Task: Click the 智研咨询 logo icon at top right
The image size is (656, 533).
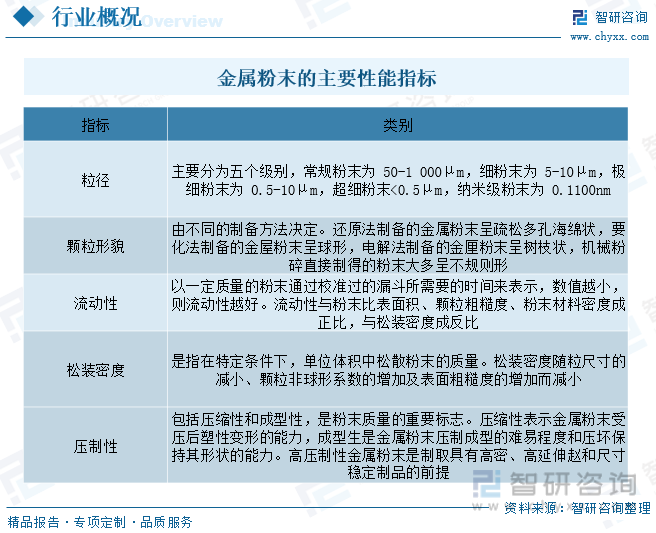Action: tap(579, 18)
